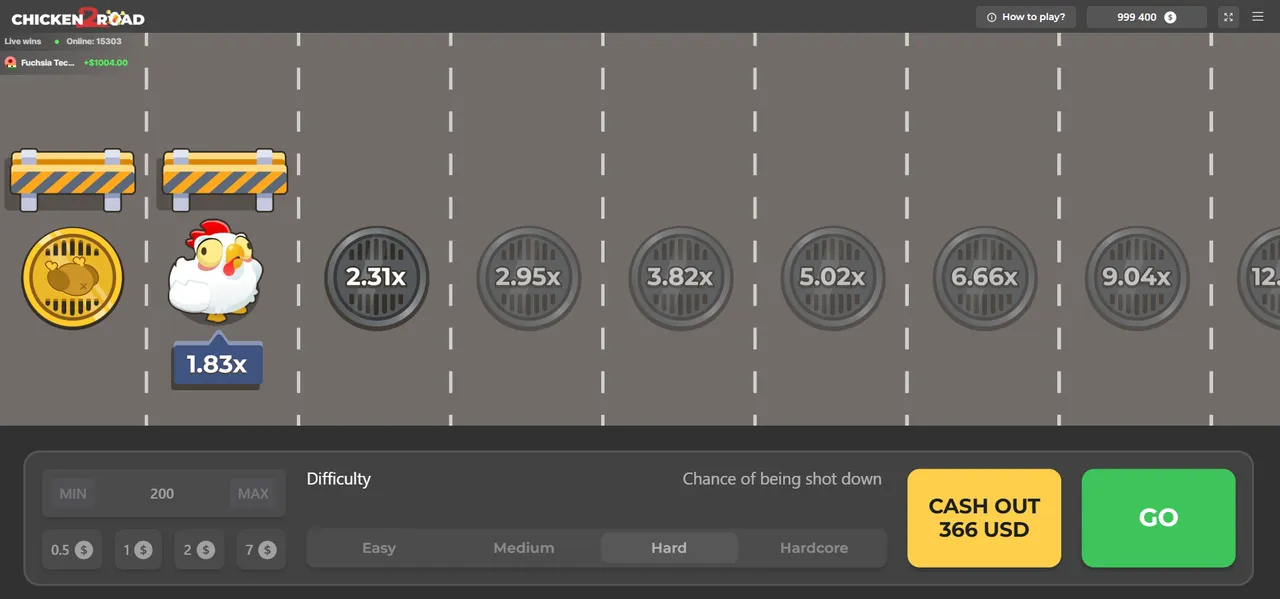This screenshot has height=599, width=1280.
Task: Set bet to MAX
Action: 253,493
